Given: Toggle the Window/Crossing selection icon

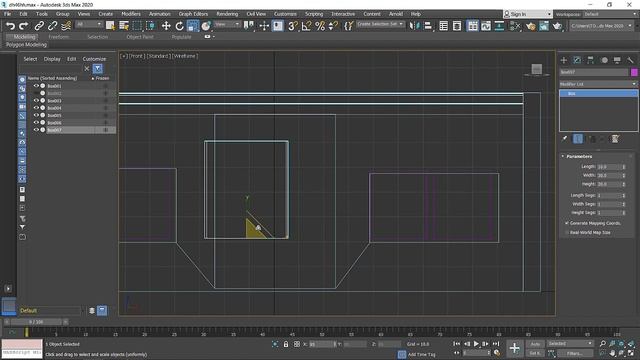Looking at the screenshot, I should point(151,26).
